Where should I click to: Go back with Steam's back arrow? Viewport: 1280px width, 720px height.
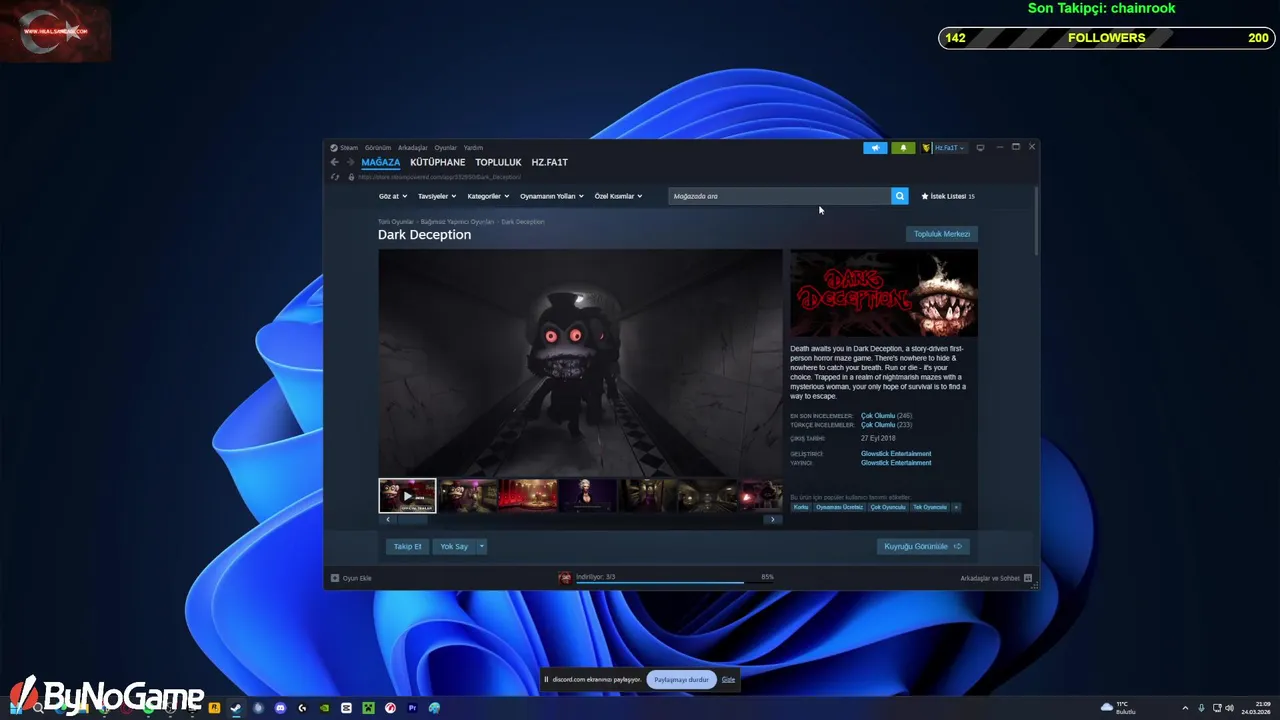click(335, 162)
